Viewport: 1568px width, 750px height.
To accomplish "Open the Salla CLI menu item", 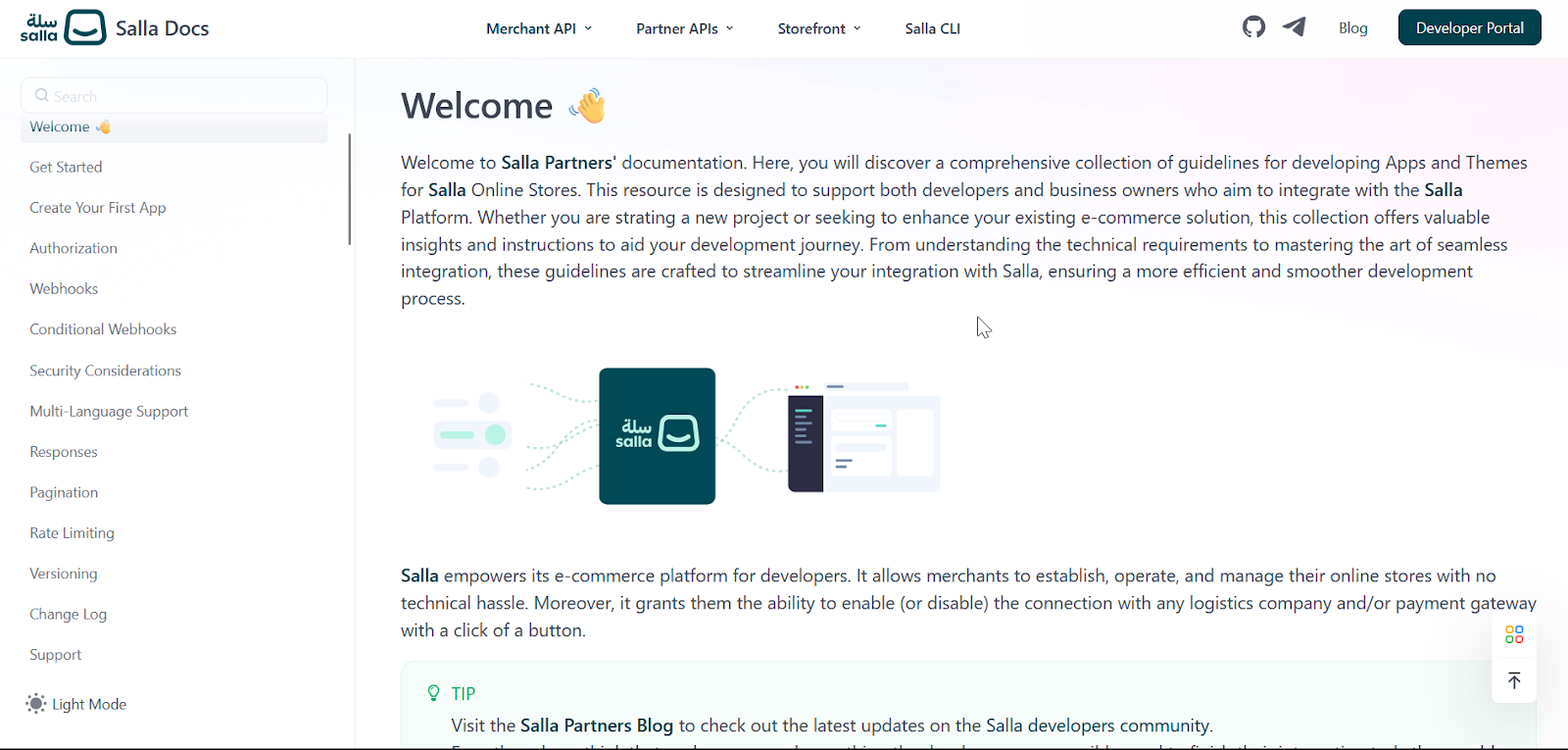I will pos(933,28).
